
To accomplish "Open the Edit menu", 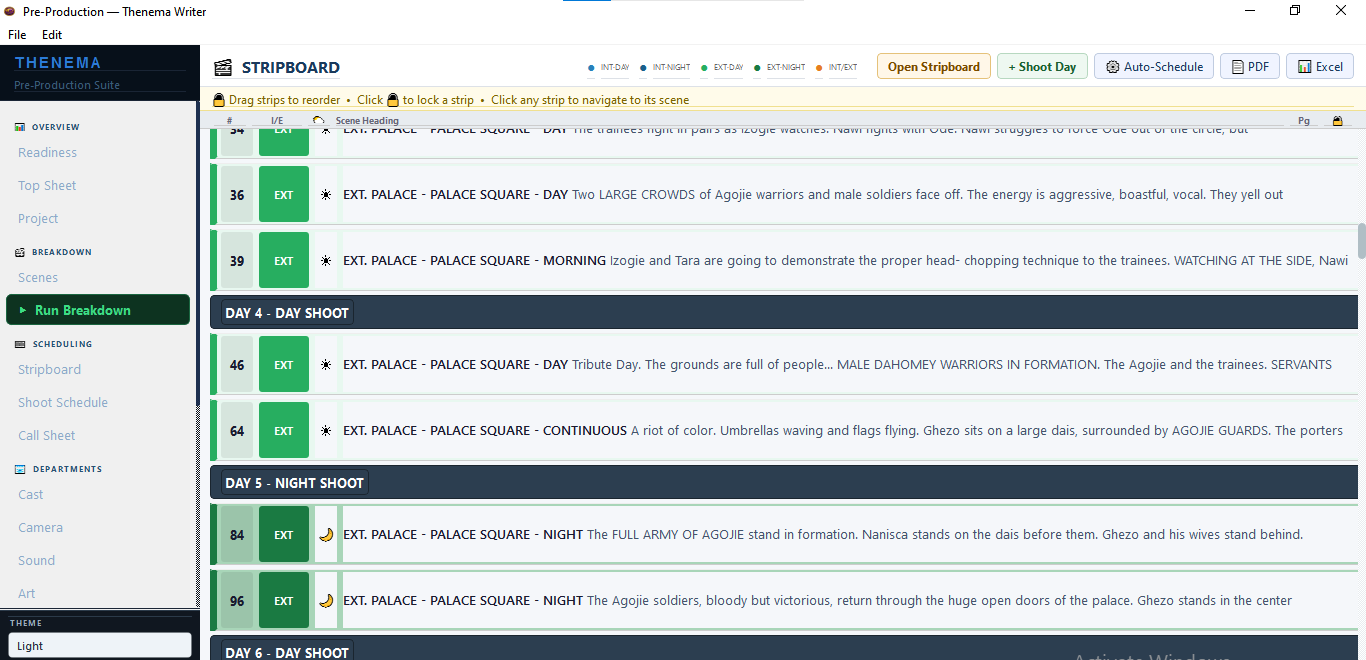I will (x=52, y=34).
